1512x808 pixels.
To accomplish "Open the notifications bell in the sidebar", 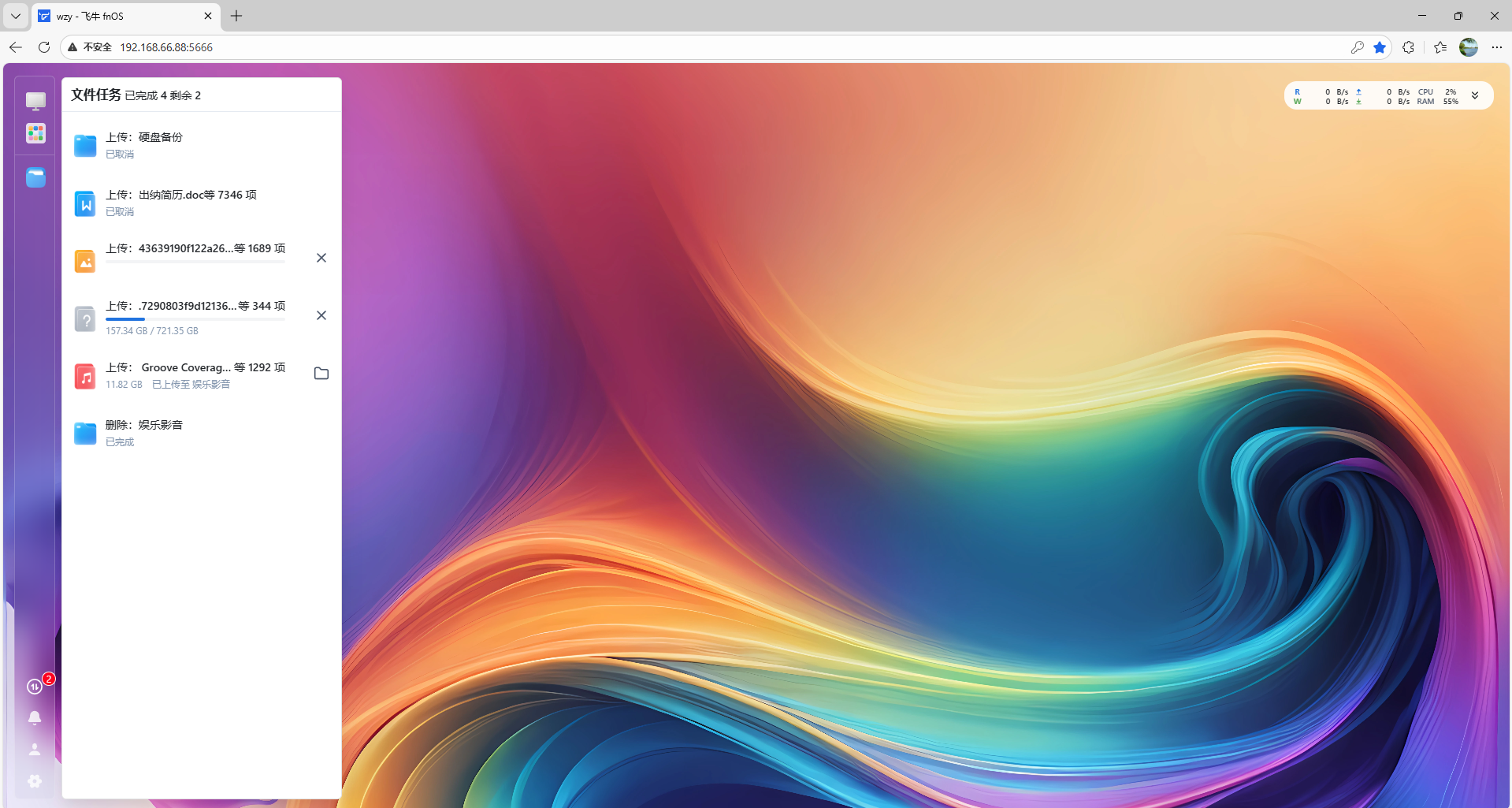I will (35, 717).
